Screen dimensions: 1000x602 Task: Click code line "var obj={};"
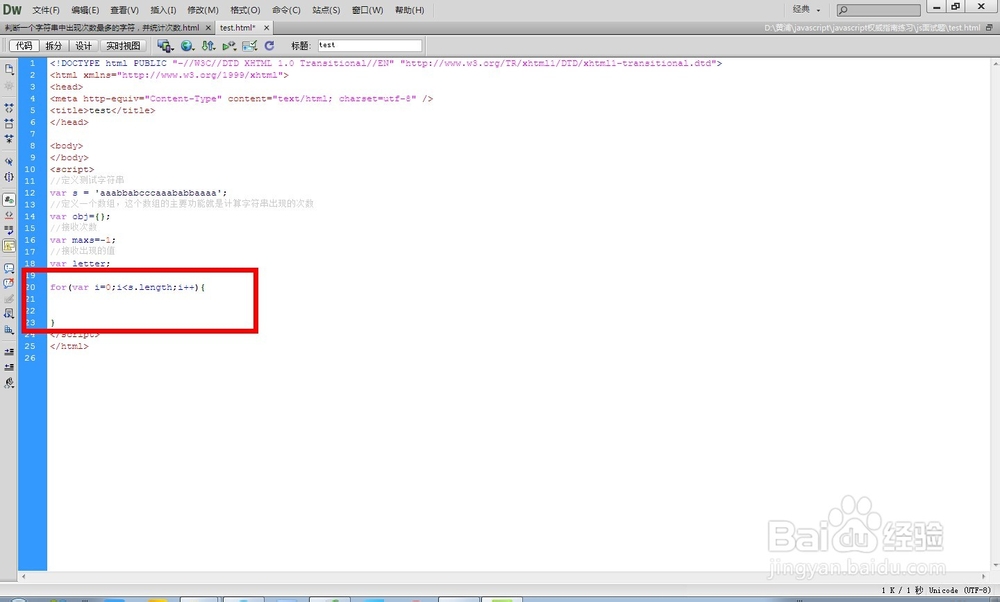point(80,217)
